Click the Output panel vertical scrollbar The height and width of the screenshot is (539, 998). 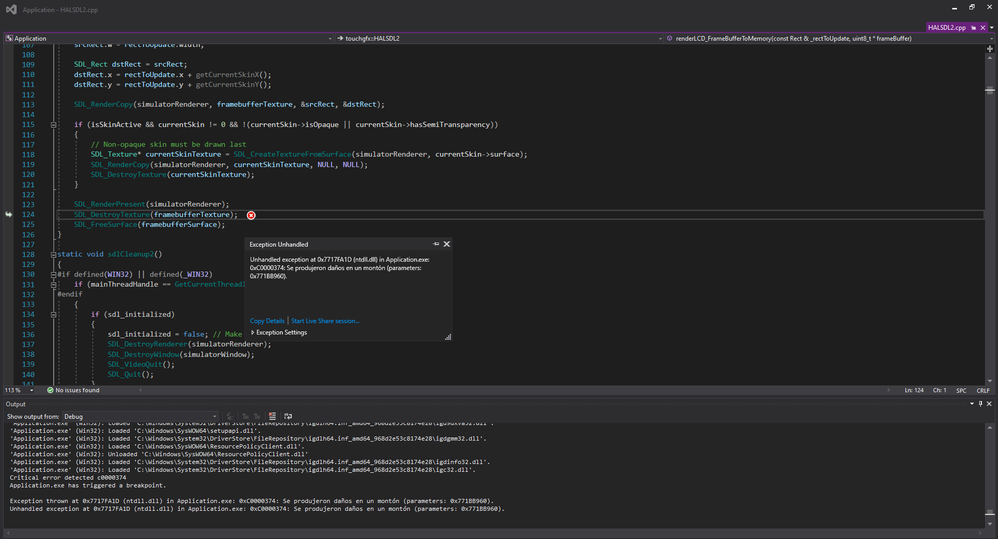[990, 474]
